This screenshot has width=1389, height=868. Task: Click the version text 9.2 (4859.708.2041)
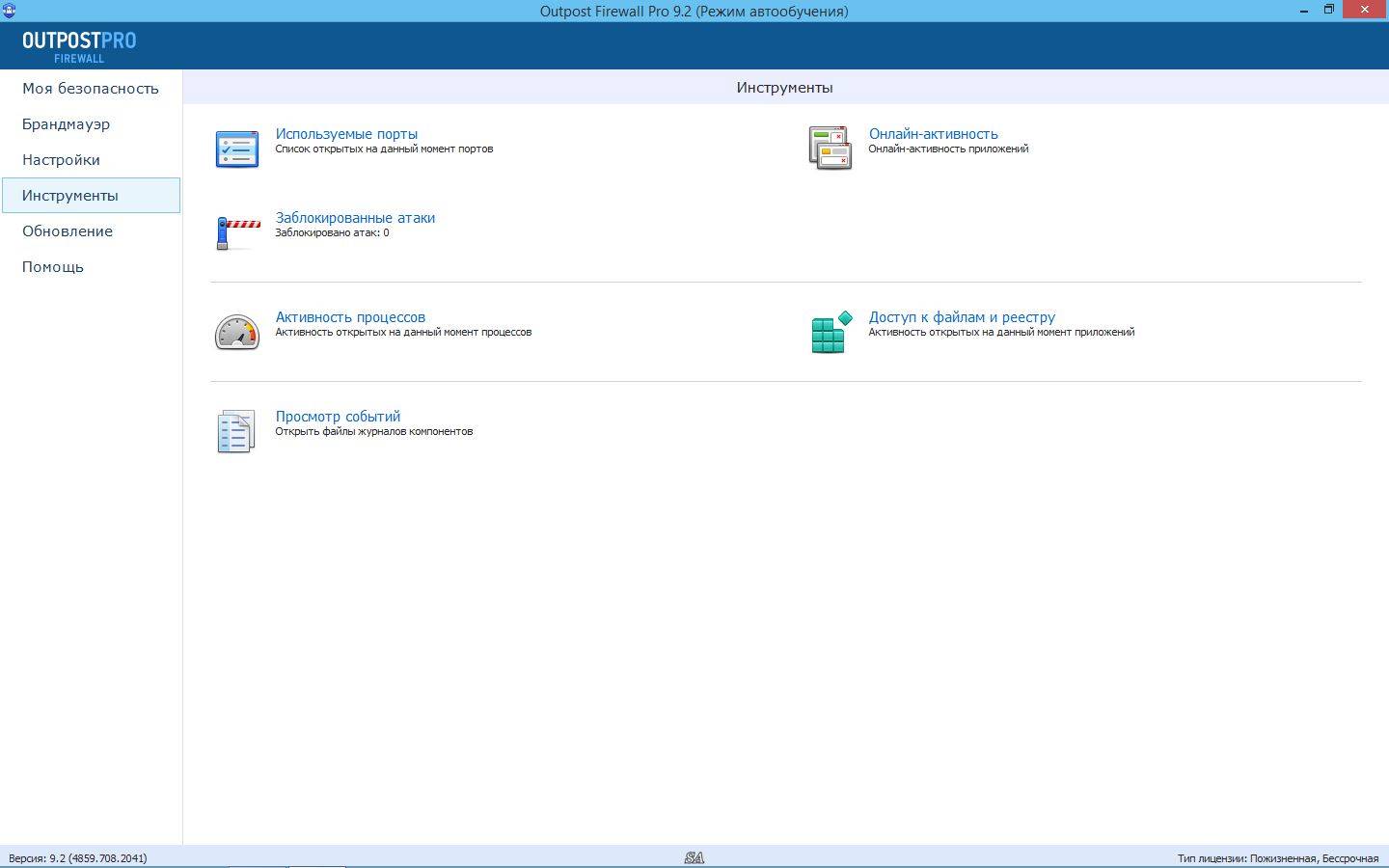pyautogui.click(x=77, y=858)
